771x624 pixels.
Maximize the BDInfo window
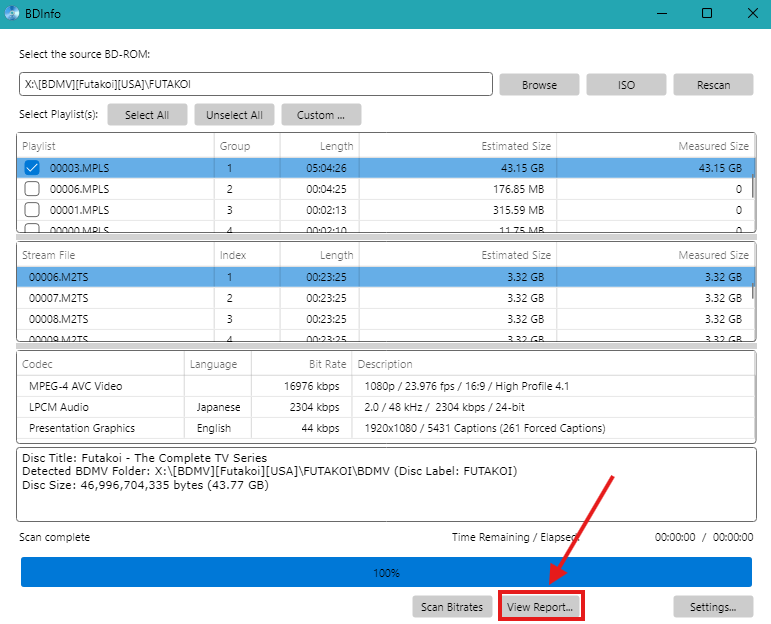(707, 13)
